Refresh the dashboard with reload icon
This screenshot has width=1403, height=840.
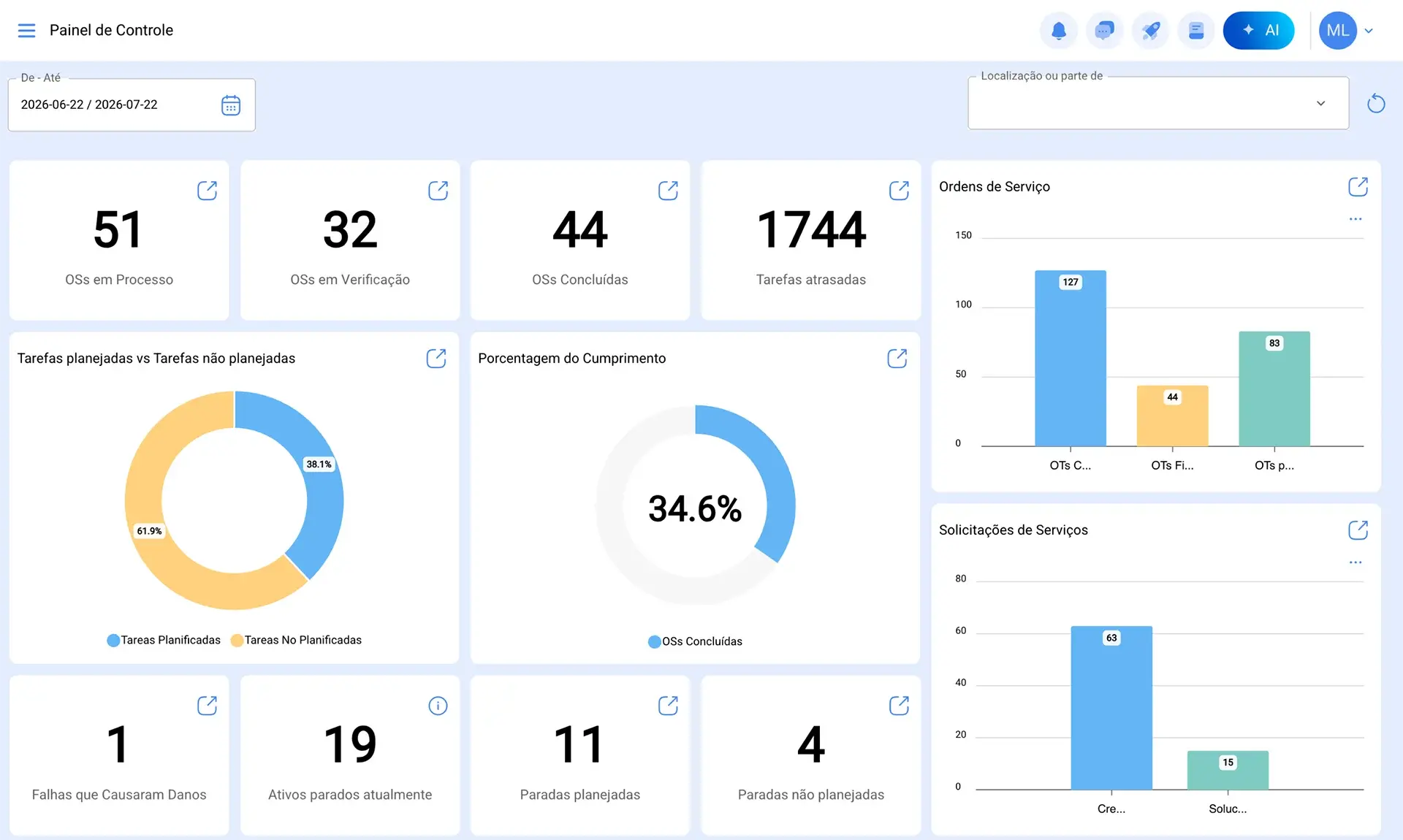1376,103
